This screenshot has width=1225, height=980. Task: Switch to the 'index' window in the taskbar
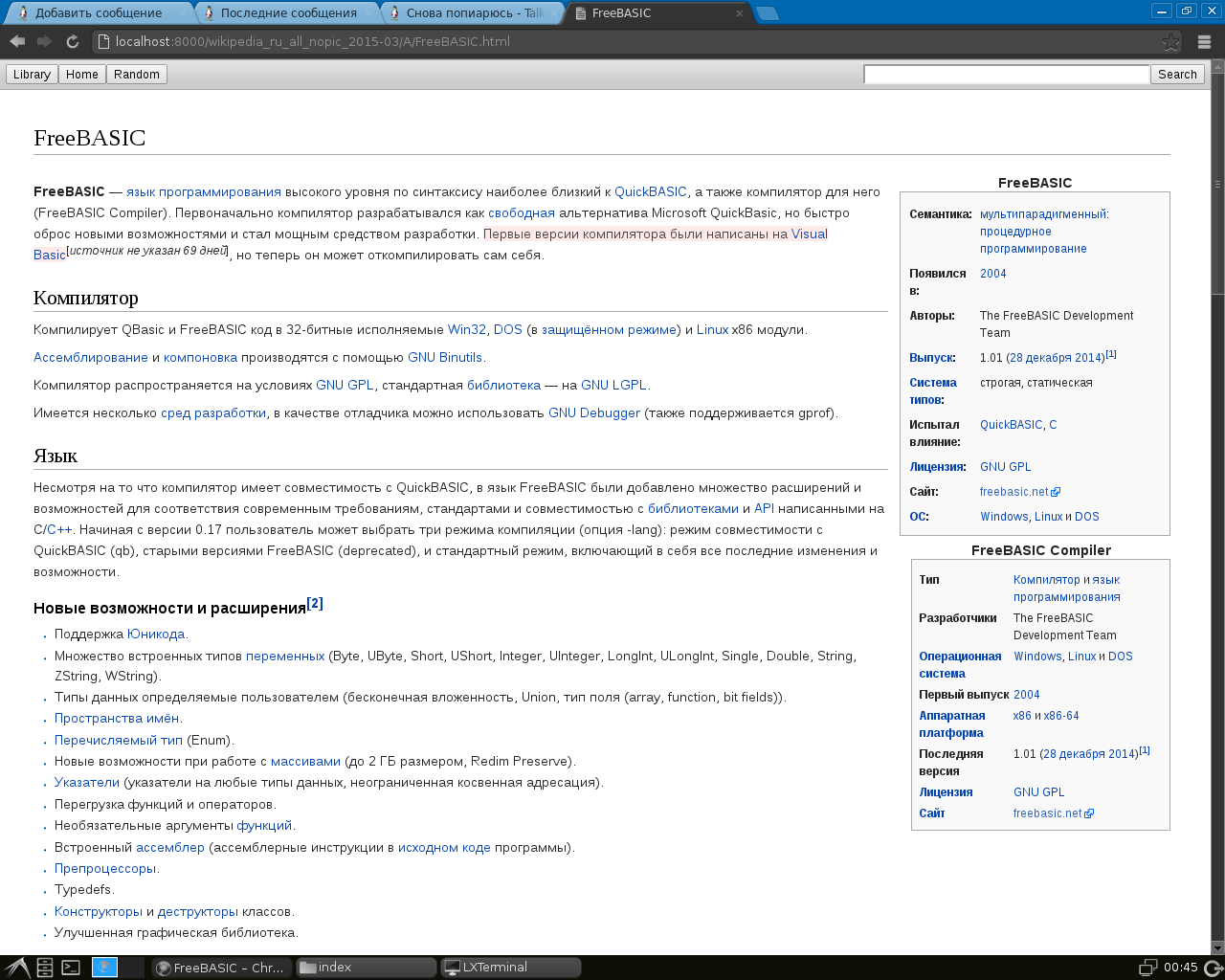point(367,968)
